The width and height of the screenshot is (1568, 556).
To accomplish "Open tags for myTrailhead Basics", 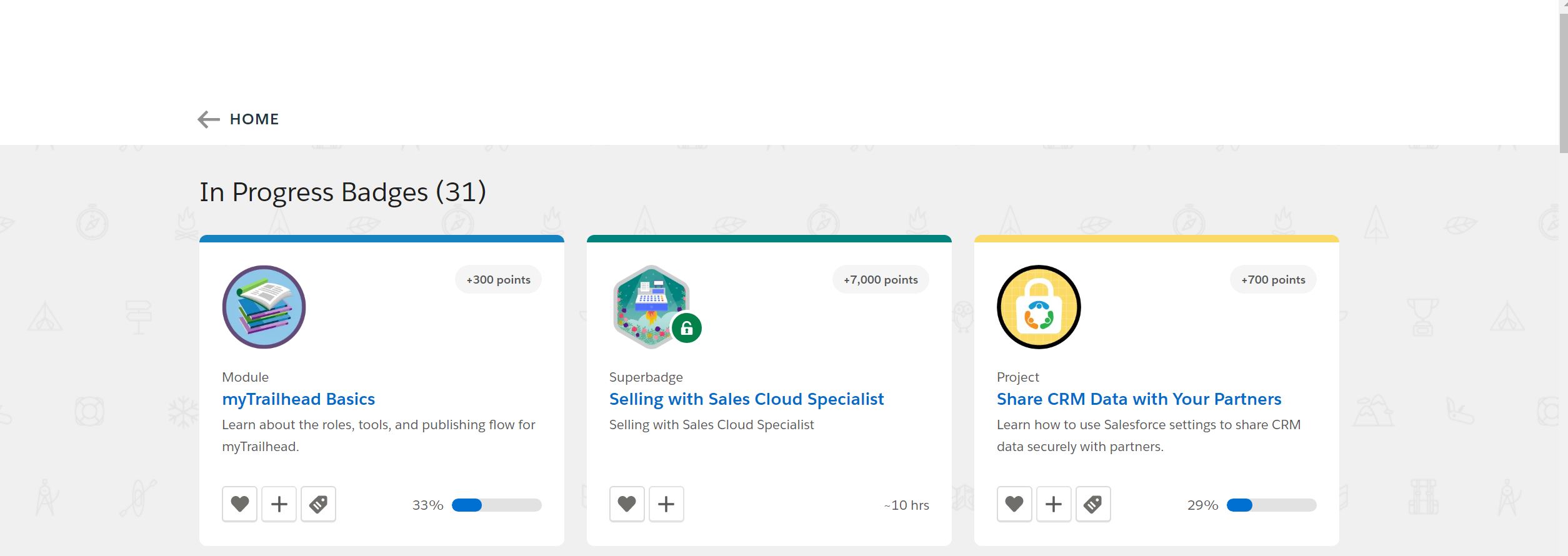I will [318, 504].
